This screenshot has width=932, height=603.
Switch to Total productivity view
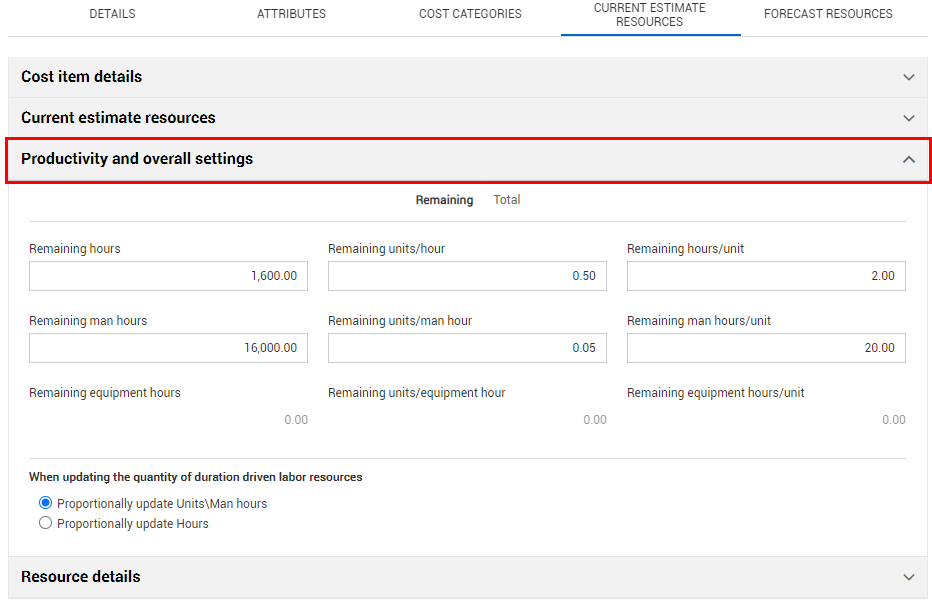[506, 200]
